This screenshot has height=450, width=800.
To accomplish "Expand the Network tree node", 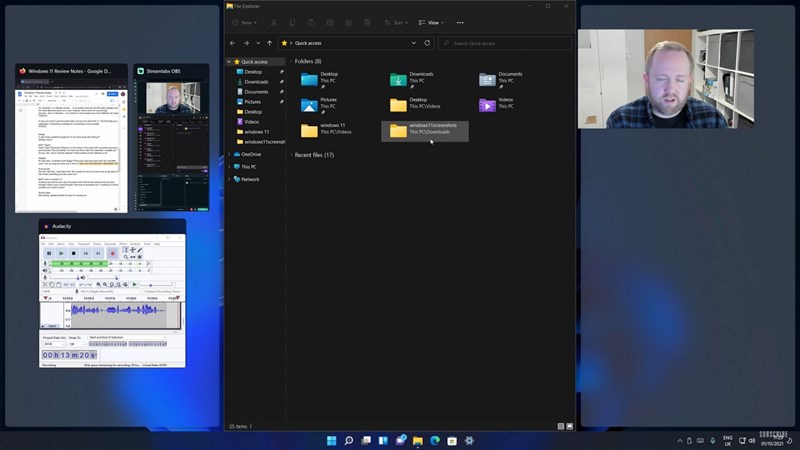I will (x=229, y=180).
